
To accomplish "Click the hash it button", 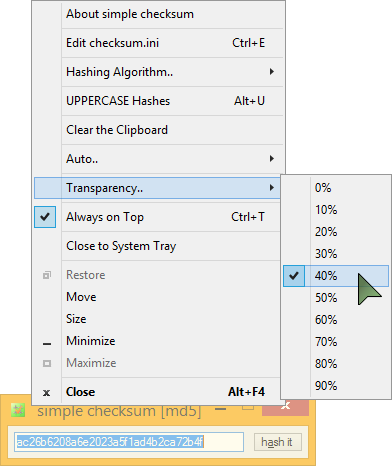I will 278,442.
